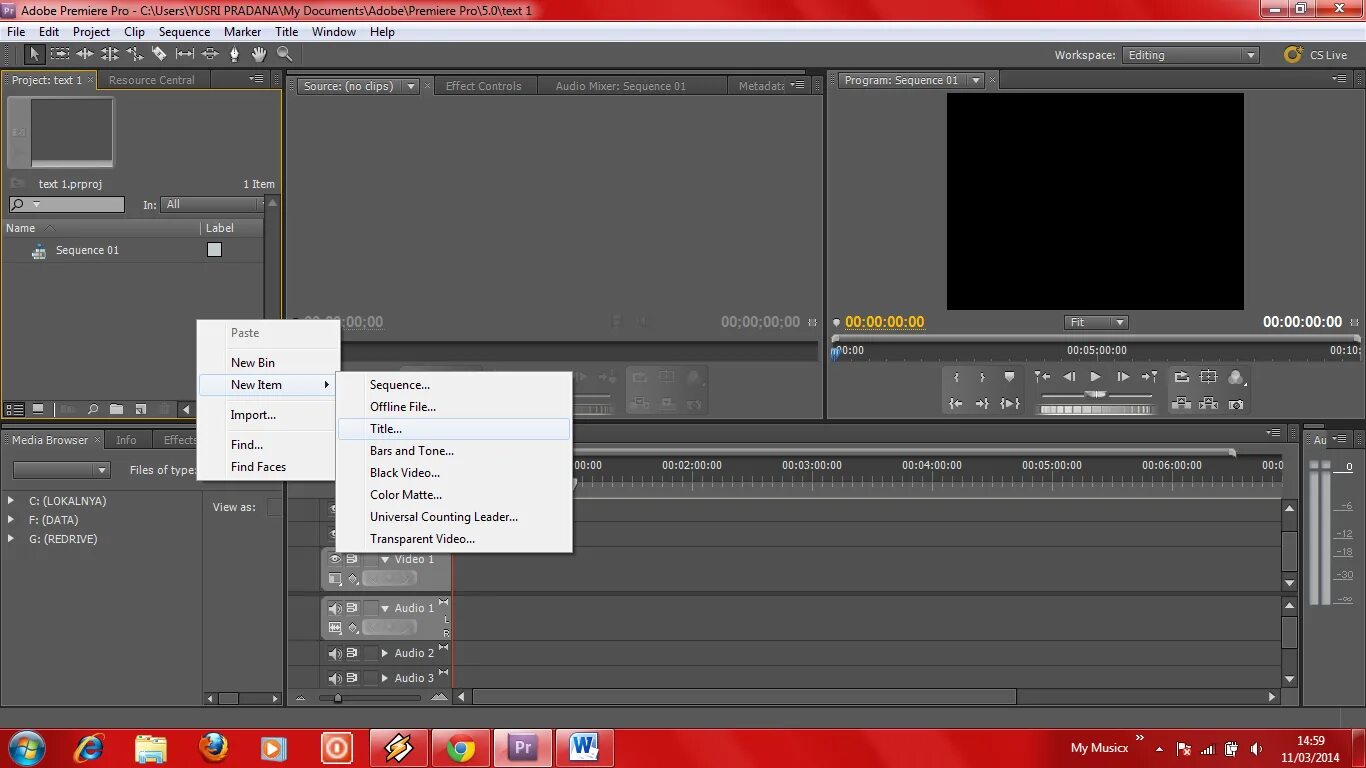Step back one frame in Program monitor
Screen dimensions: 1366x768
pyautogui.click(x=1069, y=377)
